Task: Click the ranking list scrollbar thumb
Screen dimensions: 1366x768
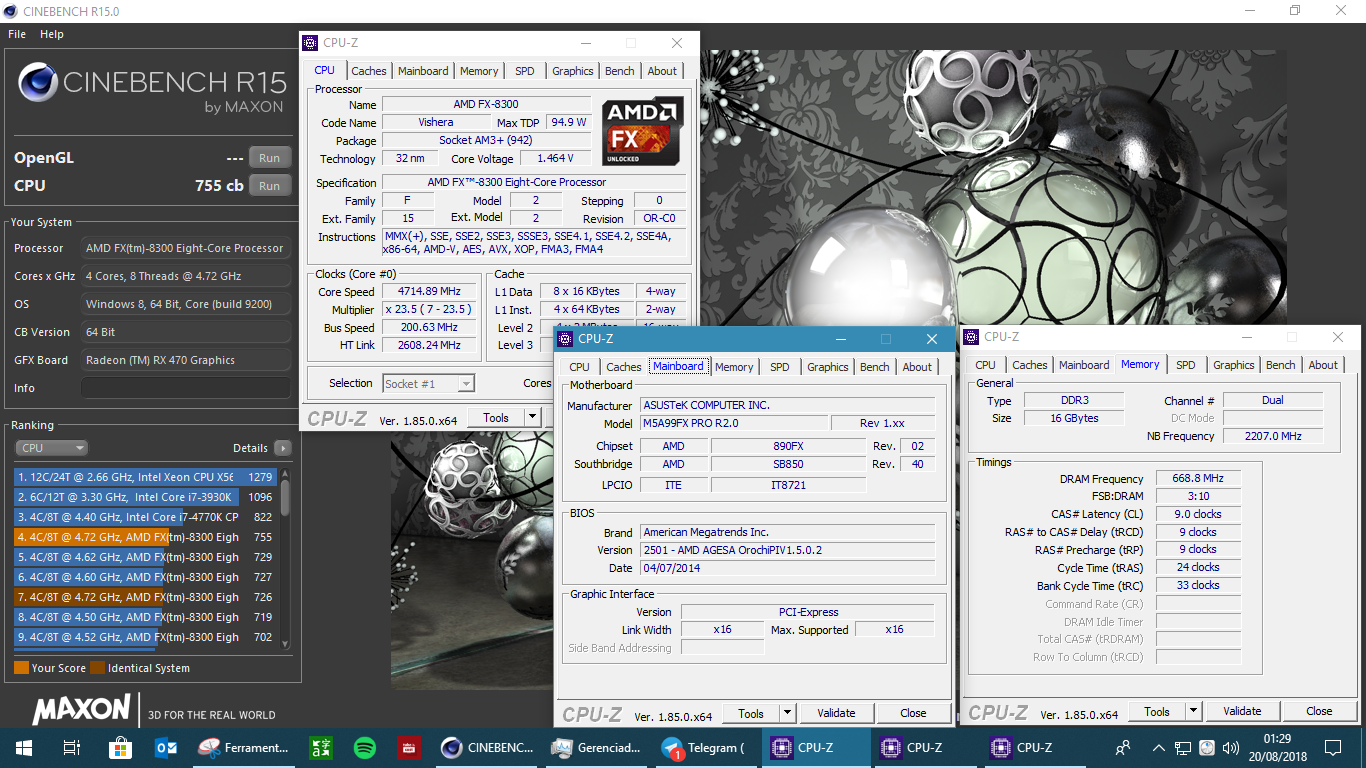Action: (285, 497)
